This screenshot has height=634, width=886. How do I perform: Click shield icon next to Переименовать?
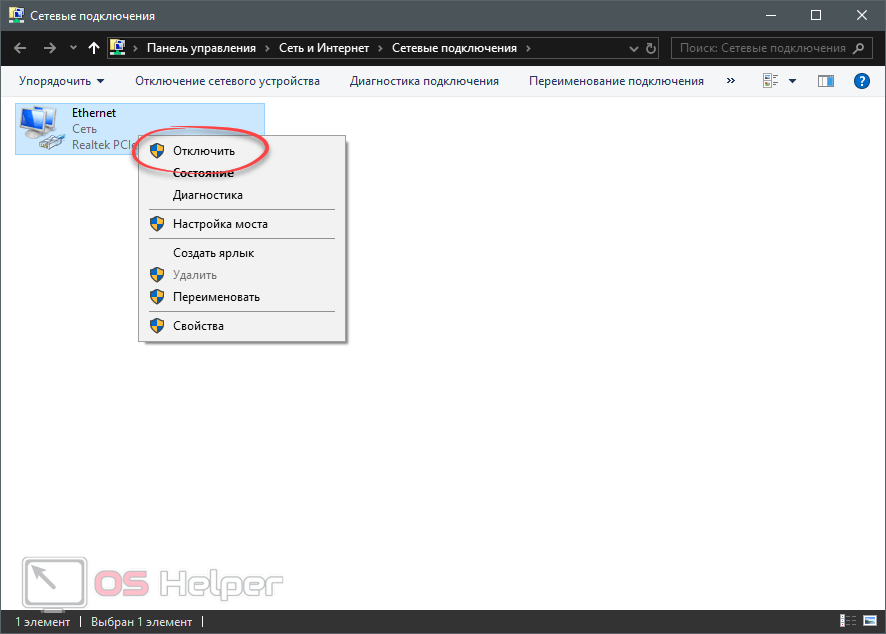click(157, 297)
